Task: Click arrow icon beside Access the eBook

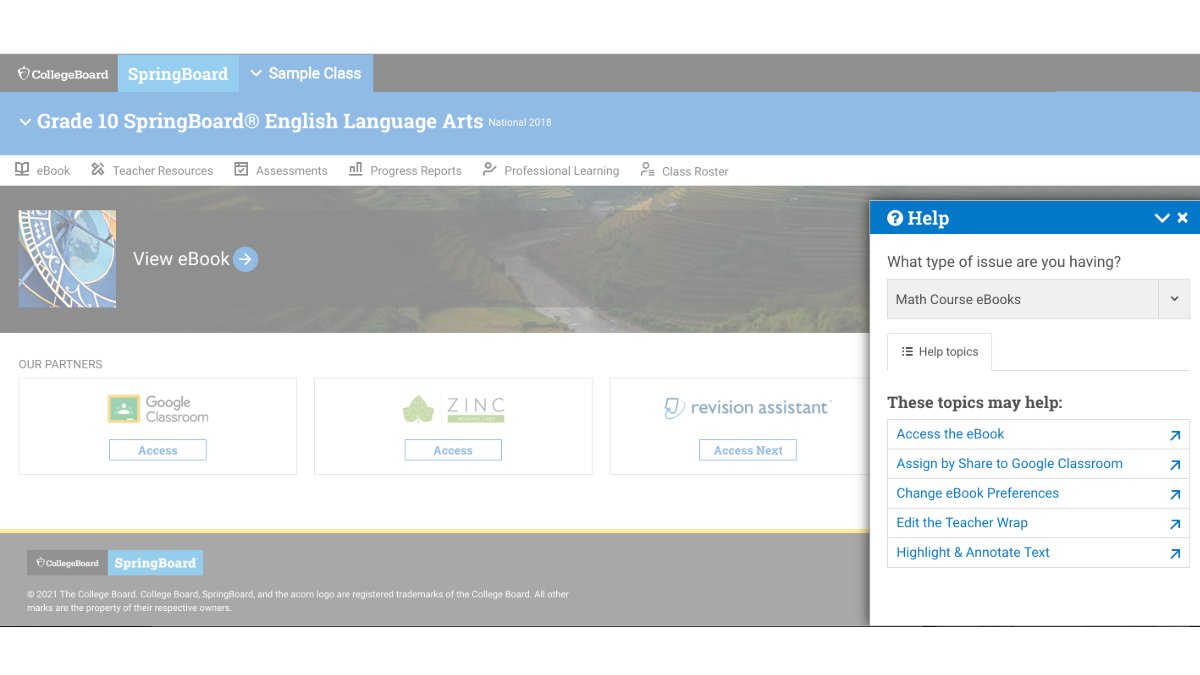Action: point(1175,435)
